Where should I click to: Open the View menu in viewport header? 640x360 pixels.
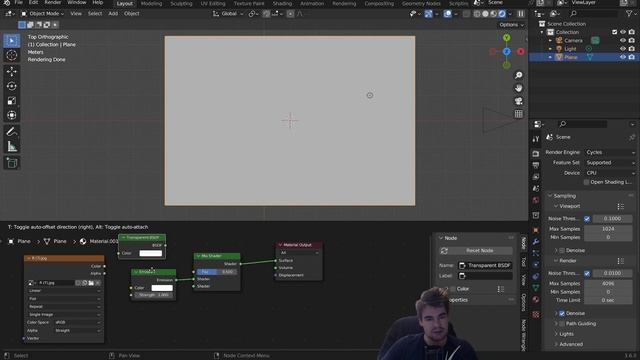tap(76, 13)
